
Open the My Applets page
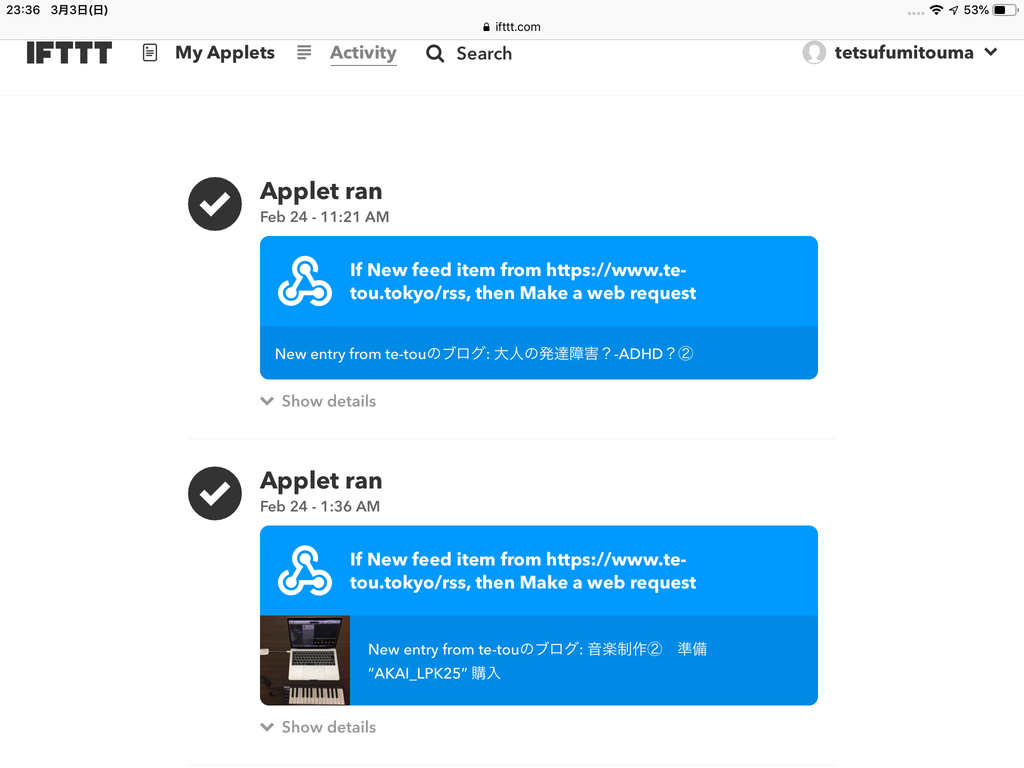(x=225, y=53)
